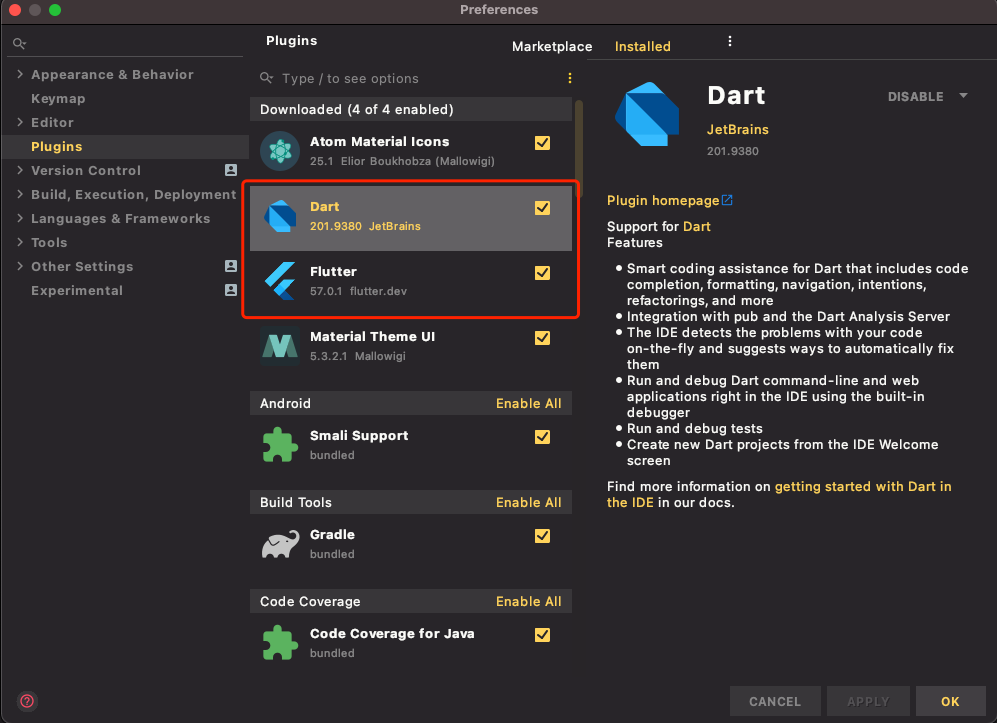Image resolution: width=997 pixels, height=723 pixels.
Task: Toggle the Flutter plugin checkbox
Action: (x=542, y=273)
